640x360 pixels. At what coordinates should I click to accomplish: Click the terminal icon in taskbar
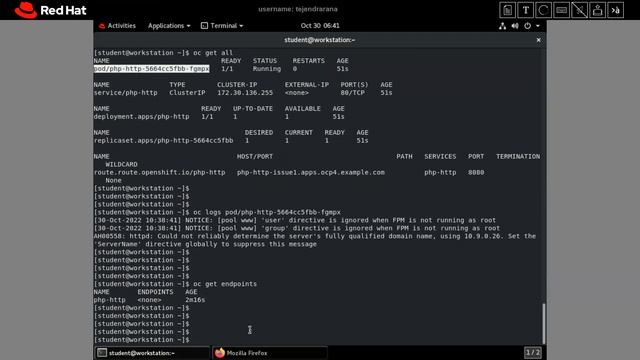tap(102, 353)
